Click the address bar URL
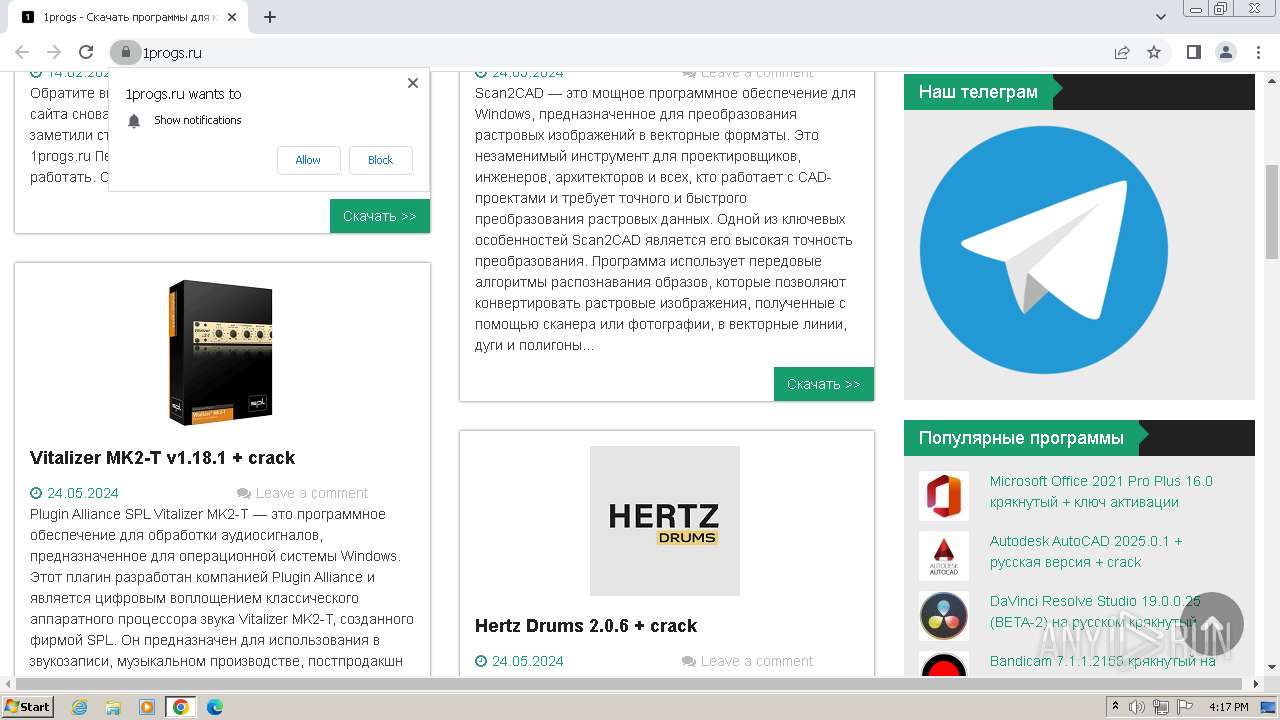The width and height of the screenshot is (1280, 720). point(172,53)
